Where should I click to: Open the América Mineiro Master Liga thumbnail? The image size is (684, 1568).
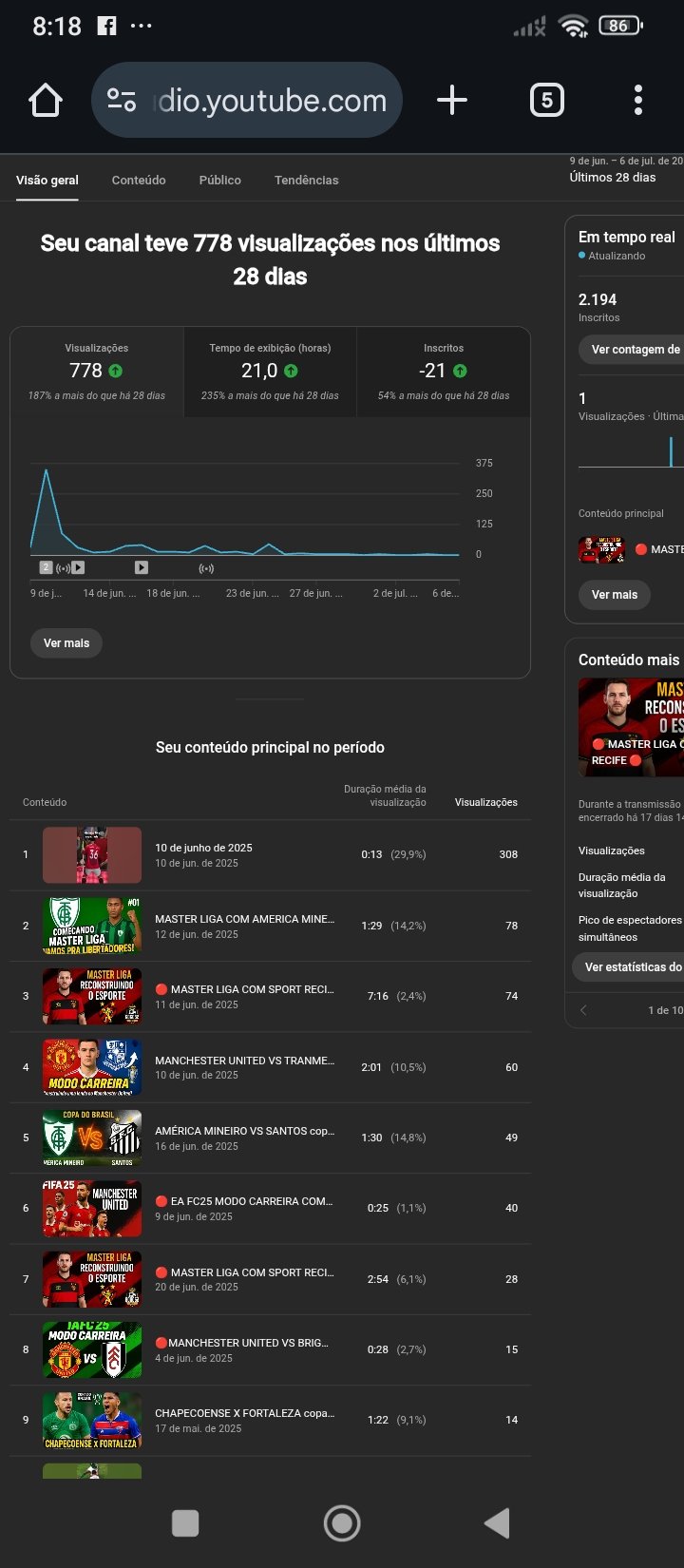[x=92, y=926]
